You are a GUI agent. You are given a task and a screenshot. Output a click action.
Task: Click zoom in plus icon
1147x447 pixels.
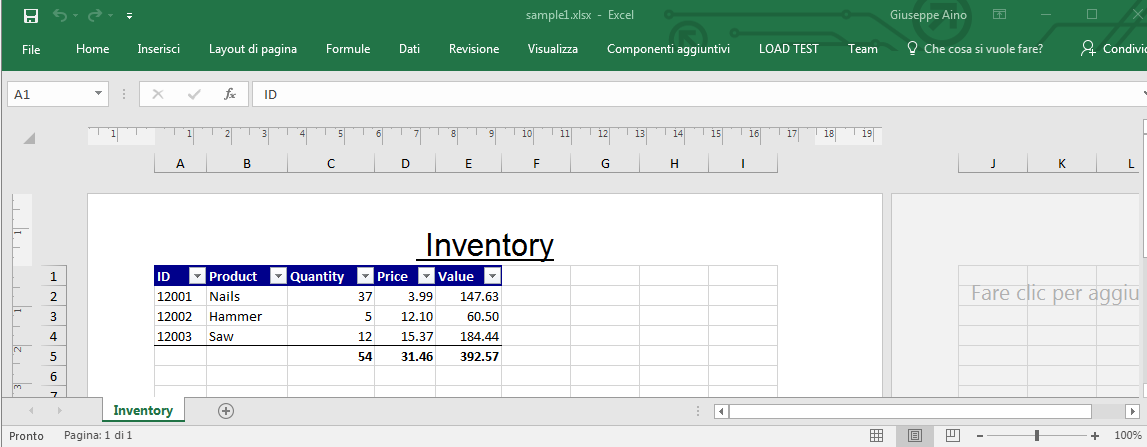[x=1096, y=436]
